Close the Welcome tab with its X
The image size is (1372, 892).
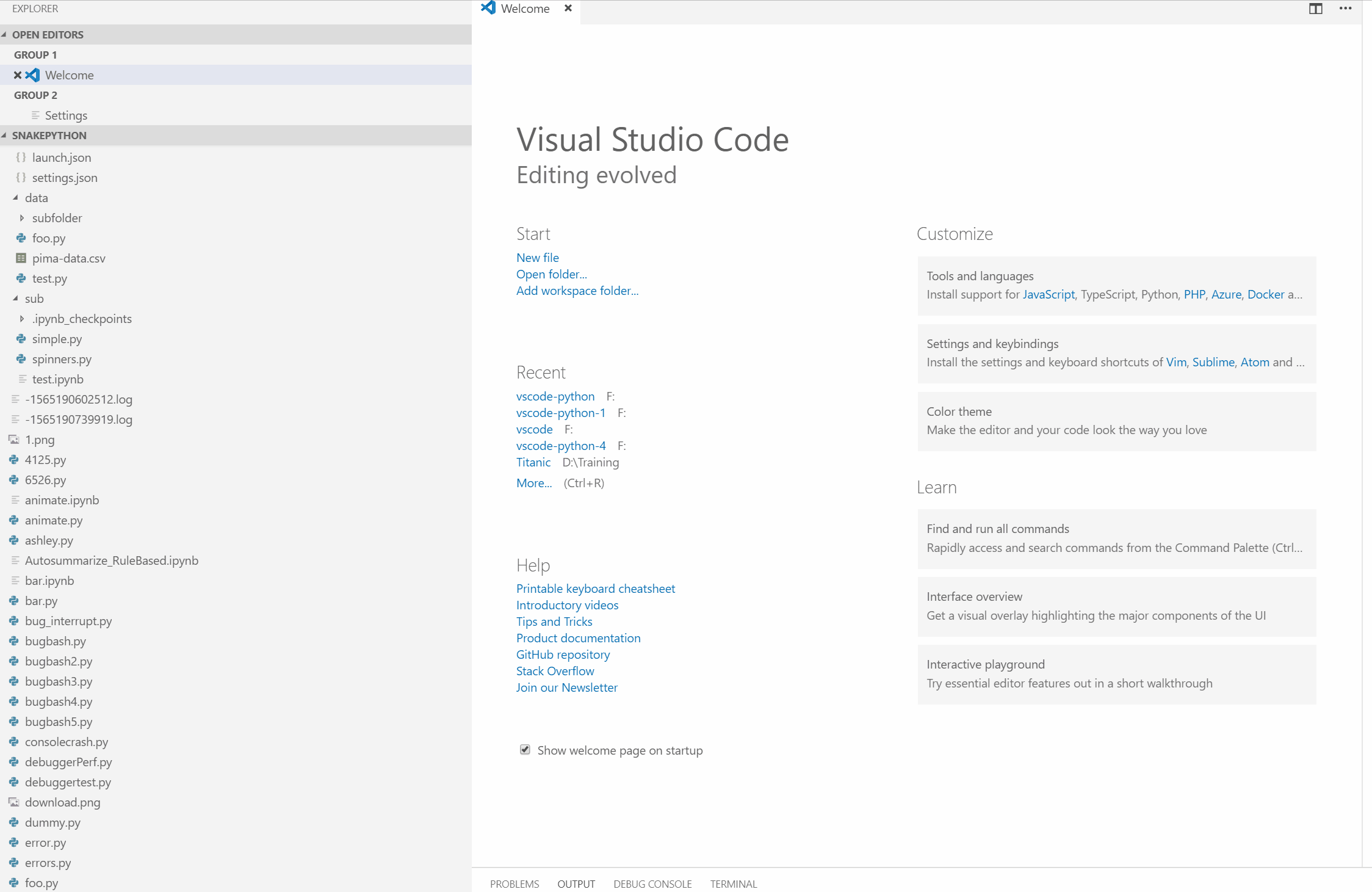point(568,9)
